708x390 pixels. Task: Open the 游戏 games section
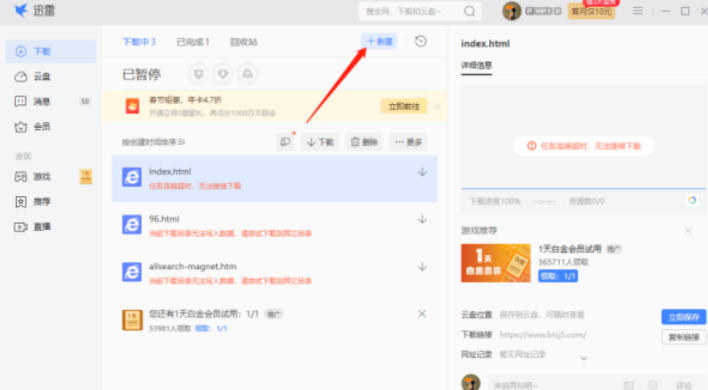(x=33, y=176)
